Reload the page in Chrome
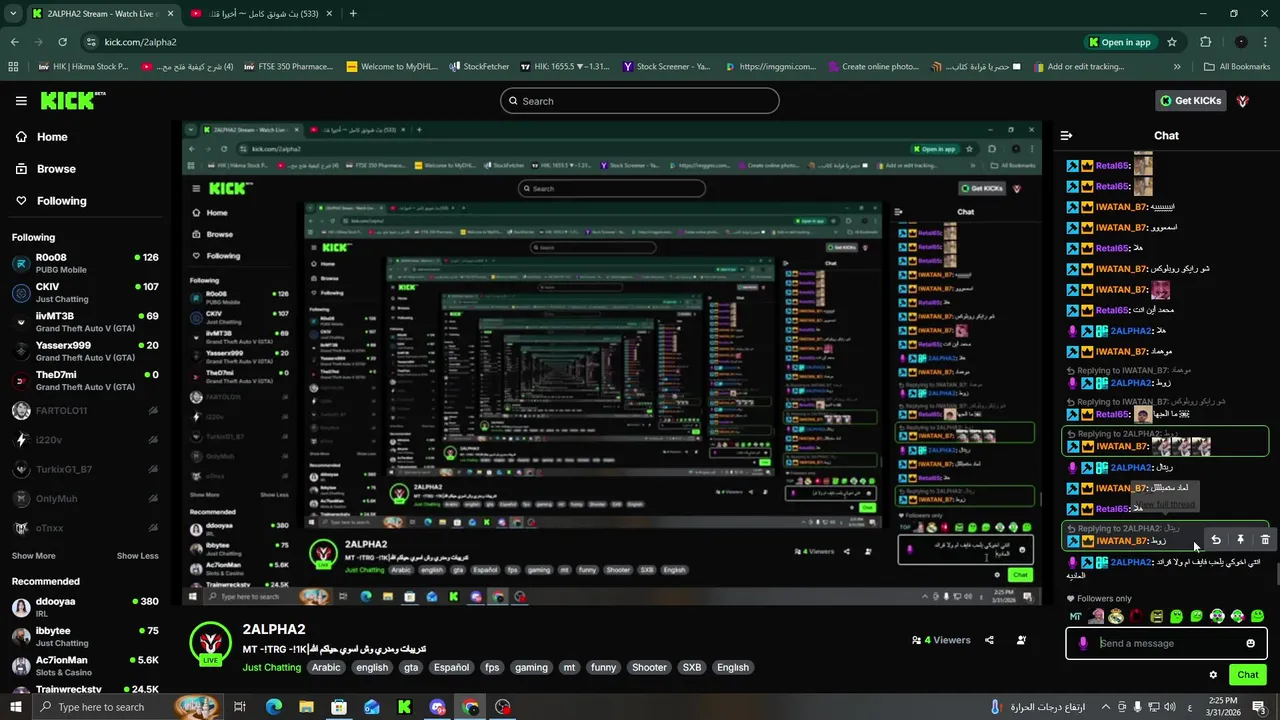1280x720 pixels. tap(62, 42)
